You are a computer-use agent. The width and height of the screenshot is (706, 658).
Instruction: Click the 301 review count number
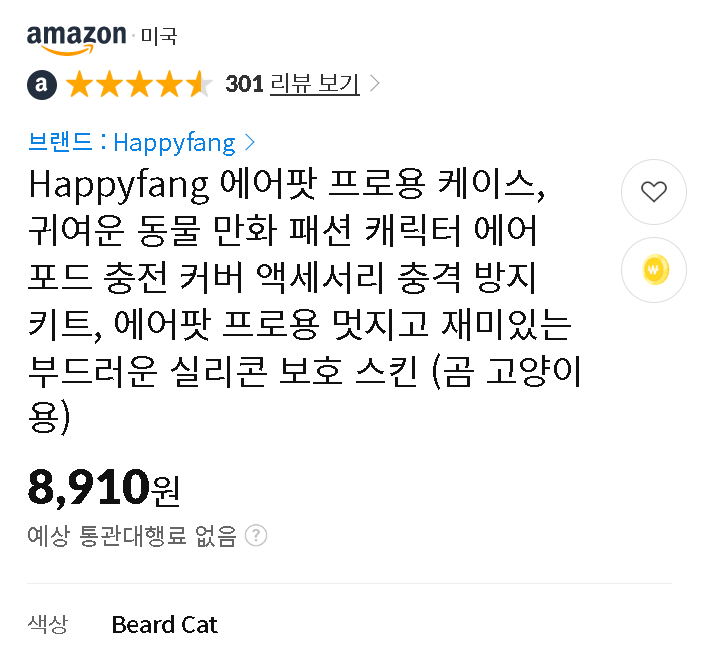tap(244, 84)
